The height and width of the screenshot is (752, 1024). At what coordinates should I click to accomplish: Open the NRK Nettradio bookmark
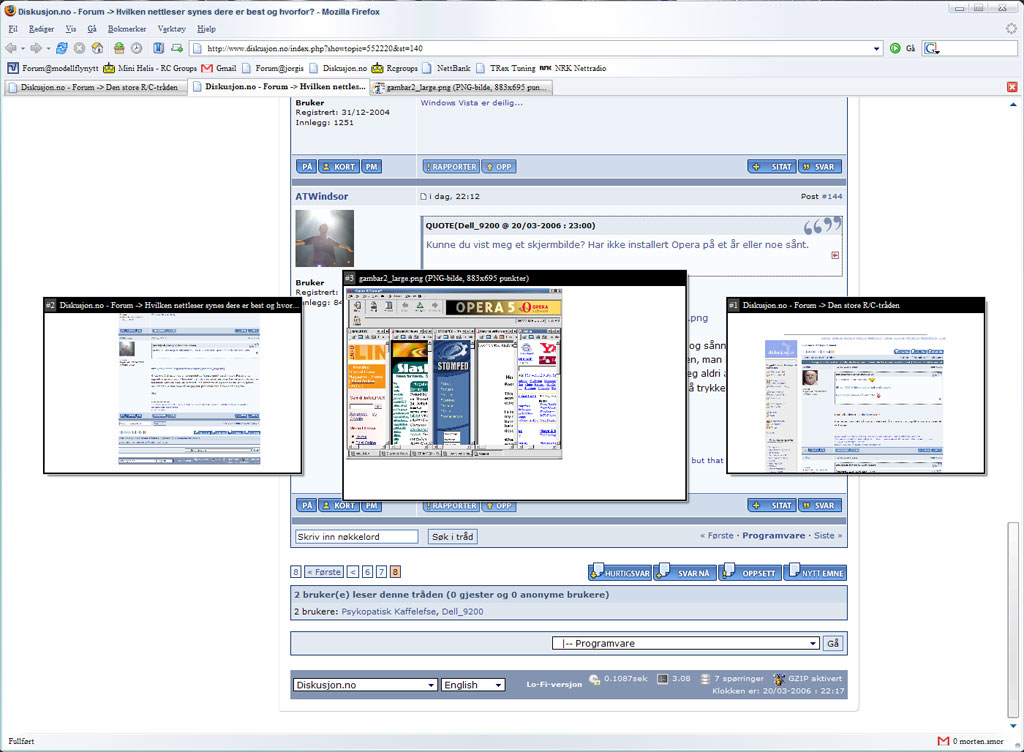[x=573, y=68]
